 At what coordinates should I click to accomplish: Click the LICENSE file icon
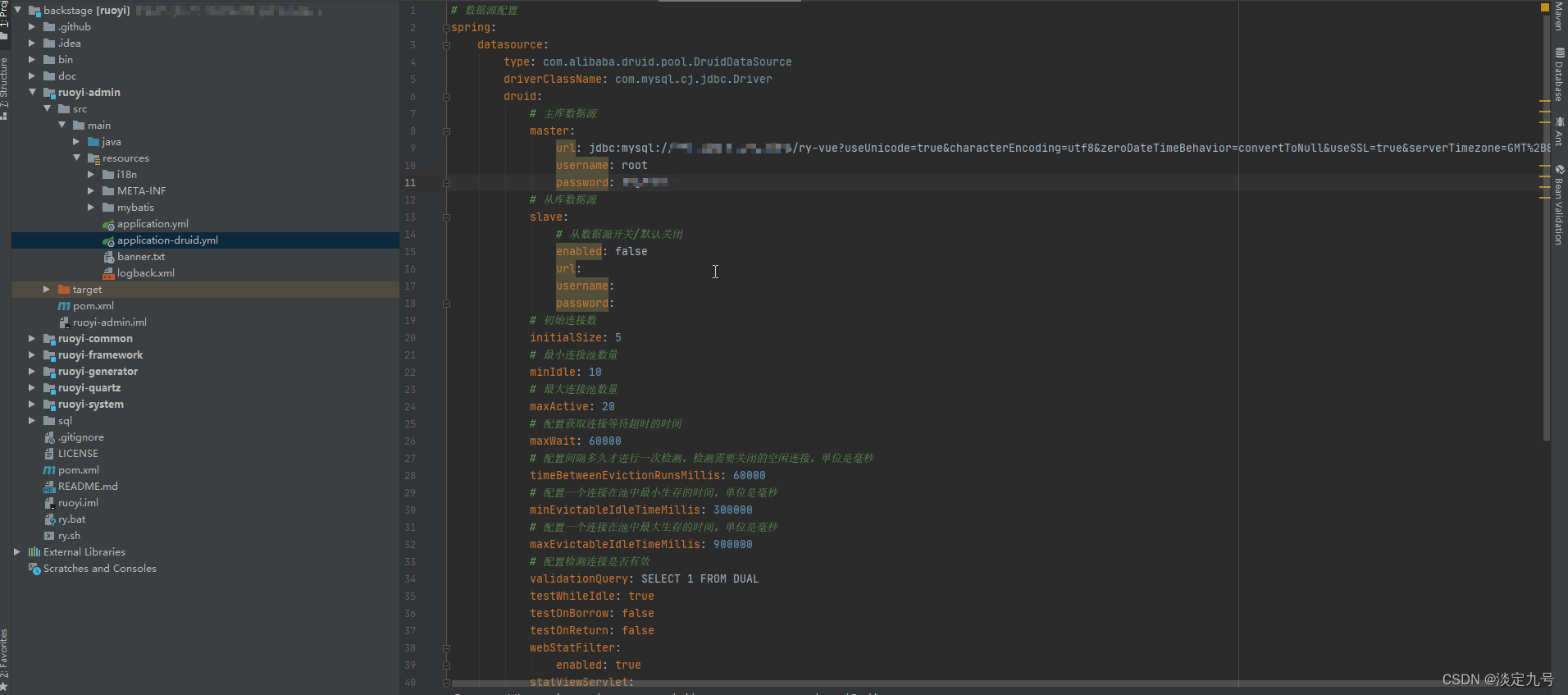click(x=49, y=454)
